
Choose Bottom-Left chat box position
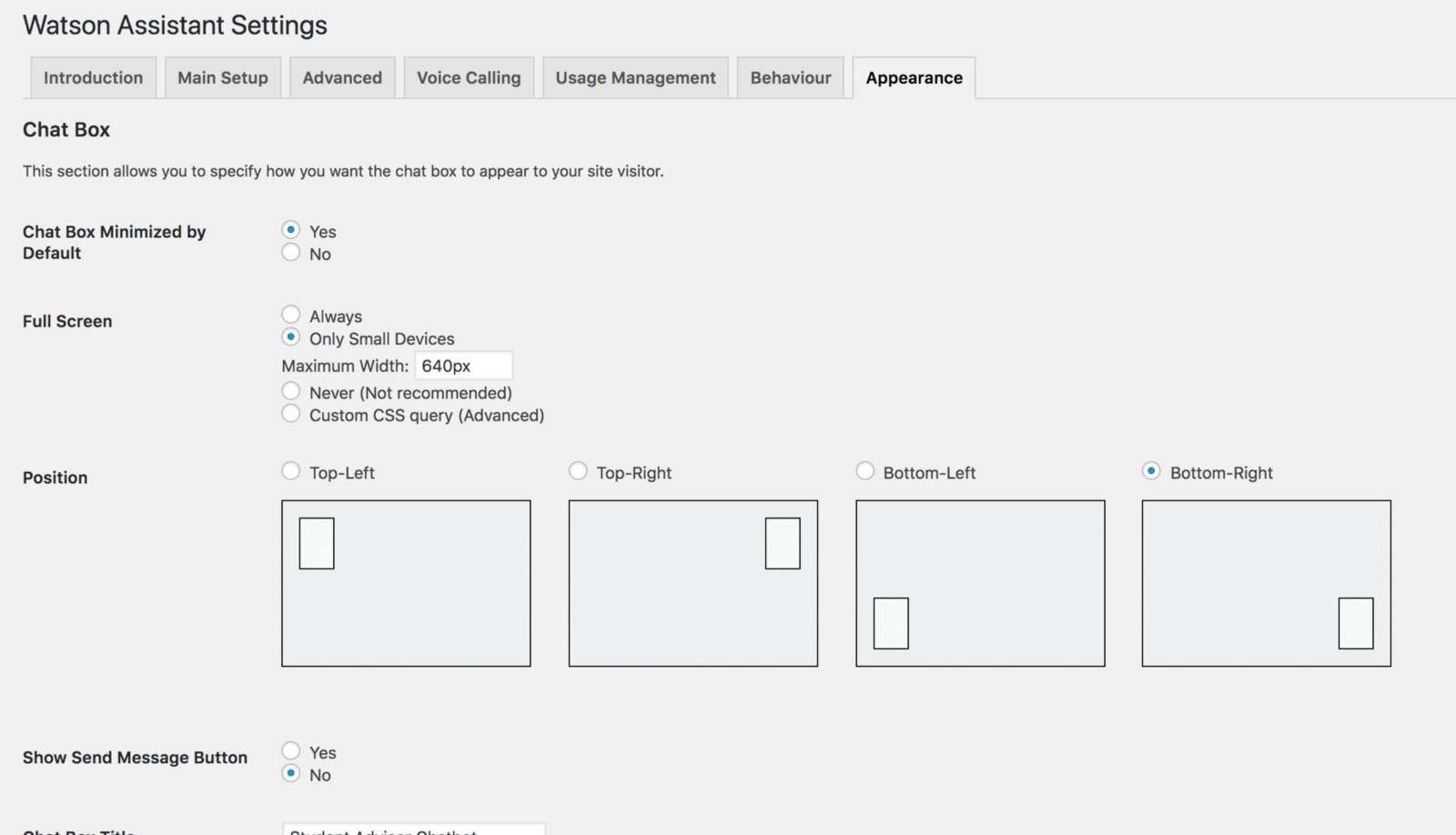pos(864,470)
